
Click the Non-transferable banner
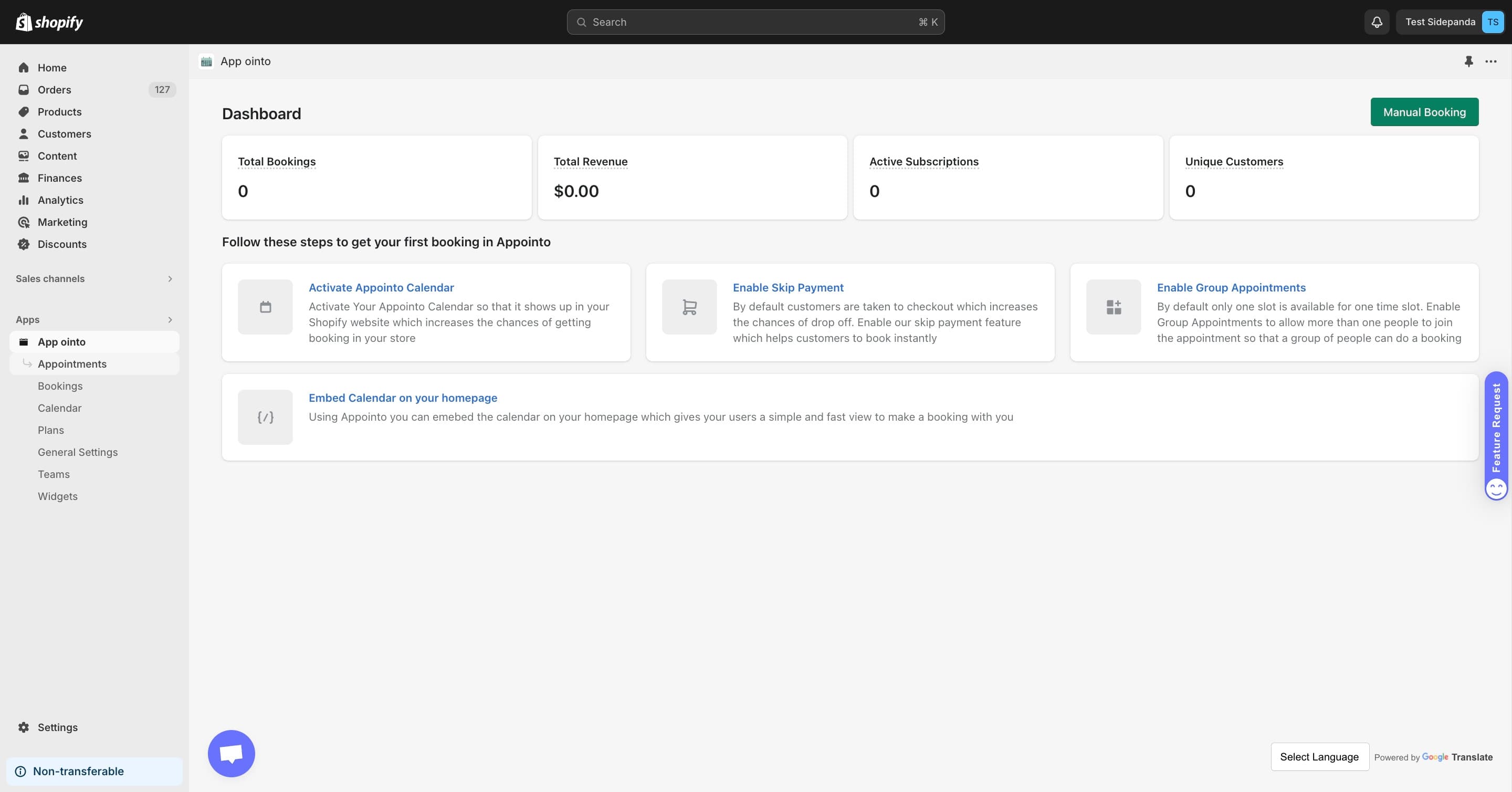(x=94, y=772)
